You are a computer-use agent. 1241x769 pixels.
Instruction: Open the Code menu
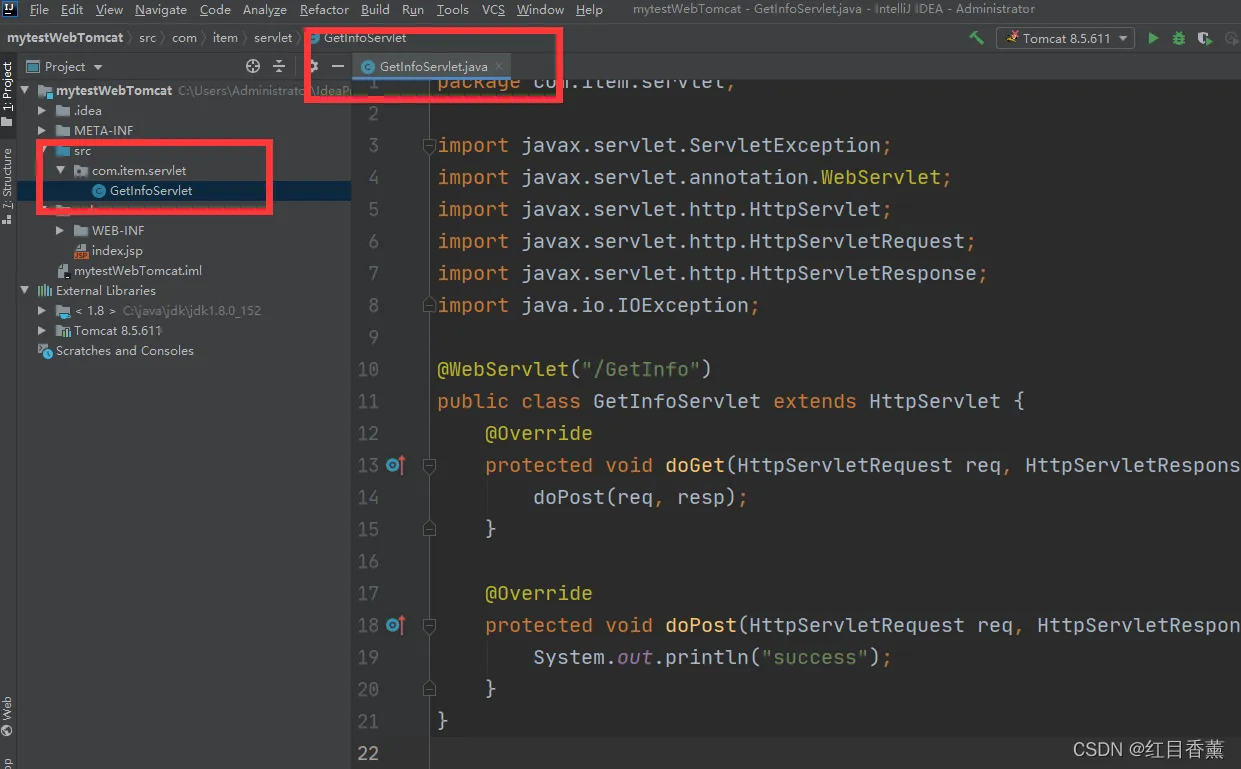pyautogui.click(x=215, y=9)
